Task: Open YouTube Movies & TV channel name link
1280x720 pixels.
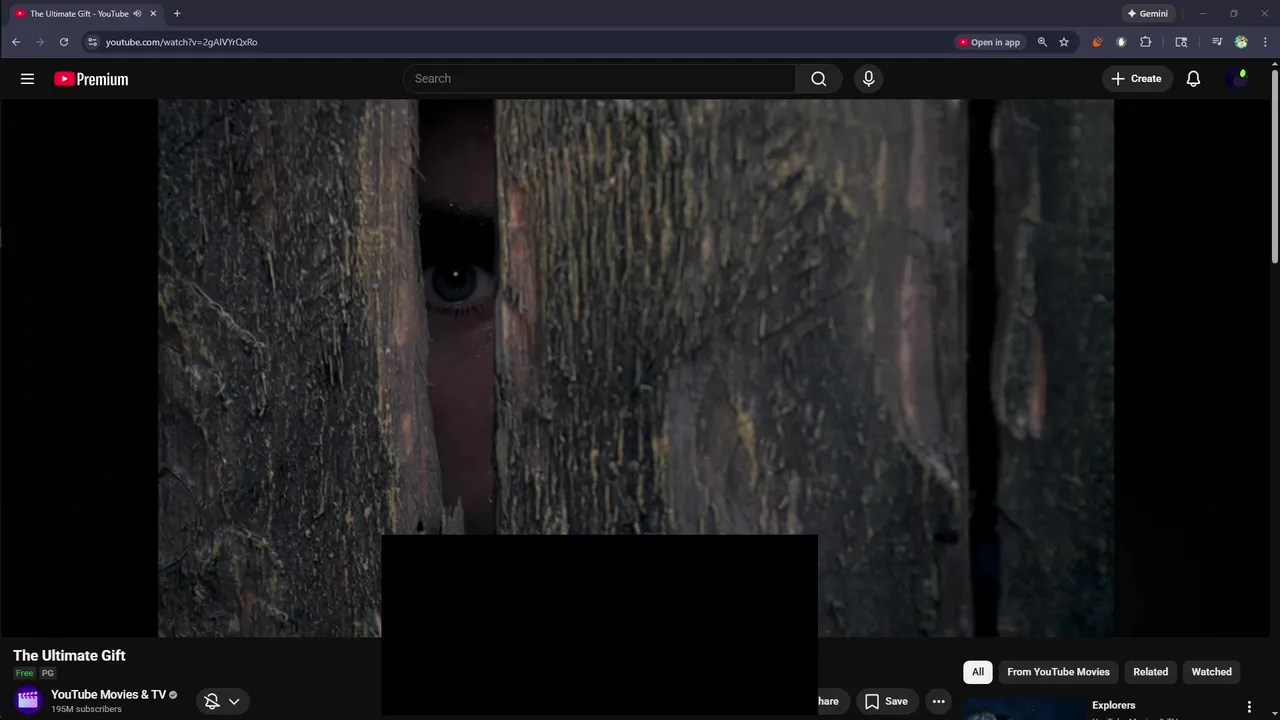Action: 108,695
